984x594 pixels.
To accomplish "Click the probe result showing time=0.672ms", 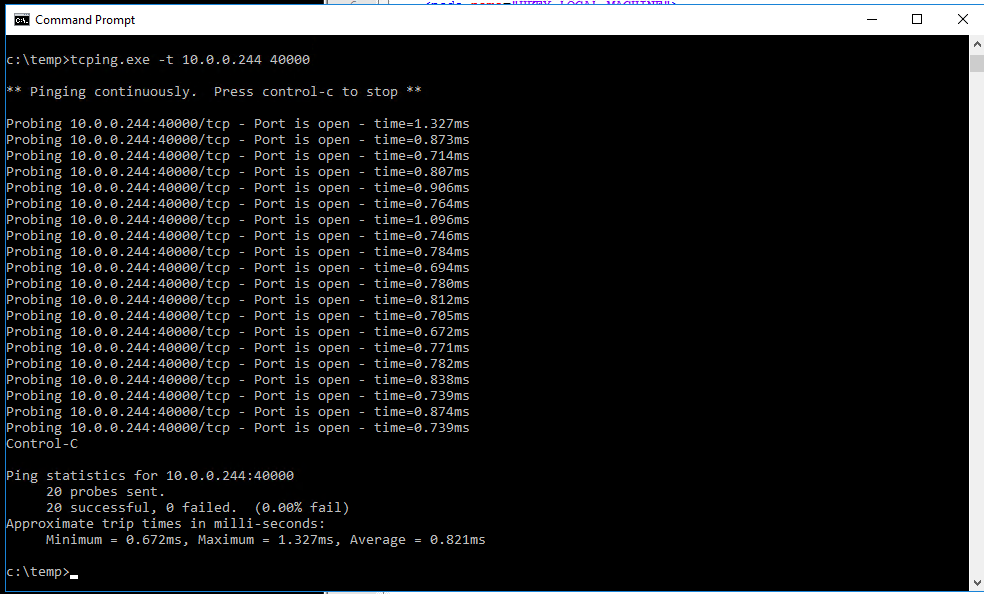I will click(421, 332).
